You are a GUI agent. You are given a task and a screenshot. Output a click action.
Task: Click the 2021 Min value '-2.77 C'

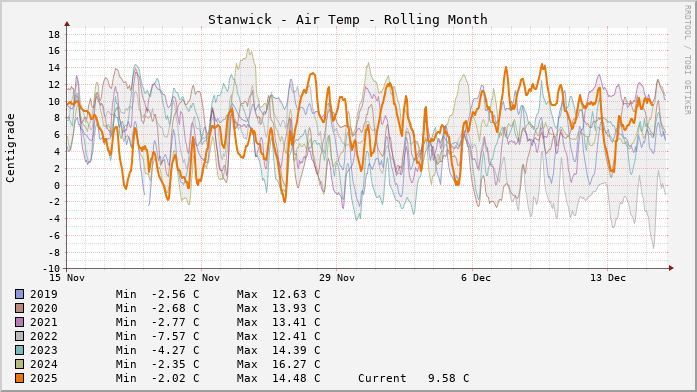pyautogui.click(x=176, y=322)
